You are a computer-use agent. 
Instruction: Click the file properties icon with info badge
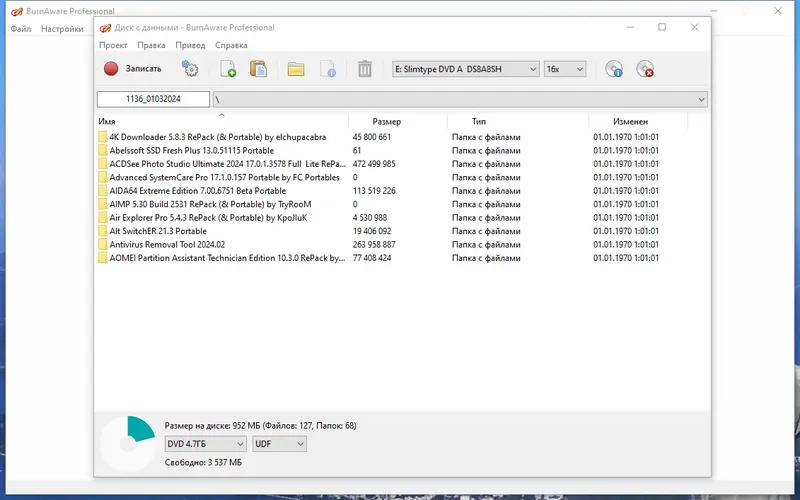click(328, 69)
